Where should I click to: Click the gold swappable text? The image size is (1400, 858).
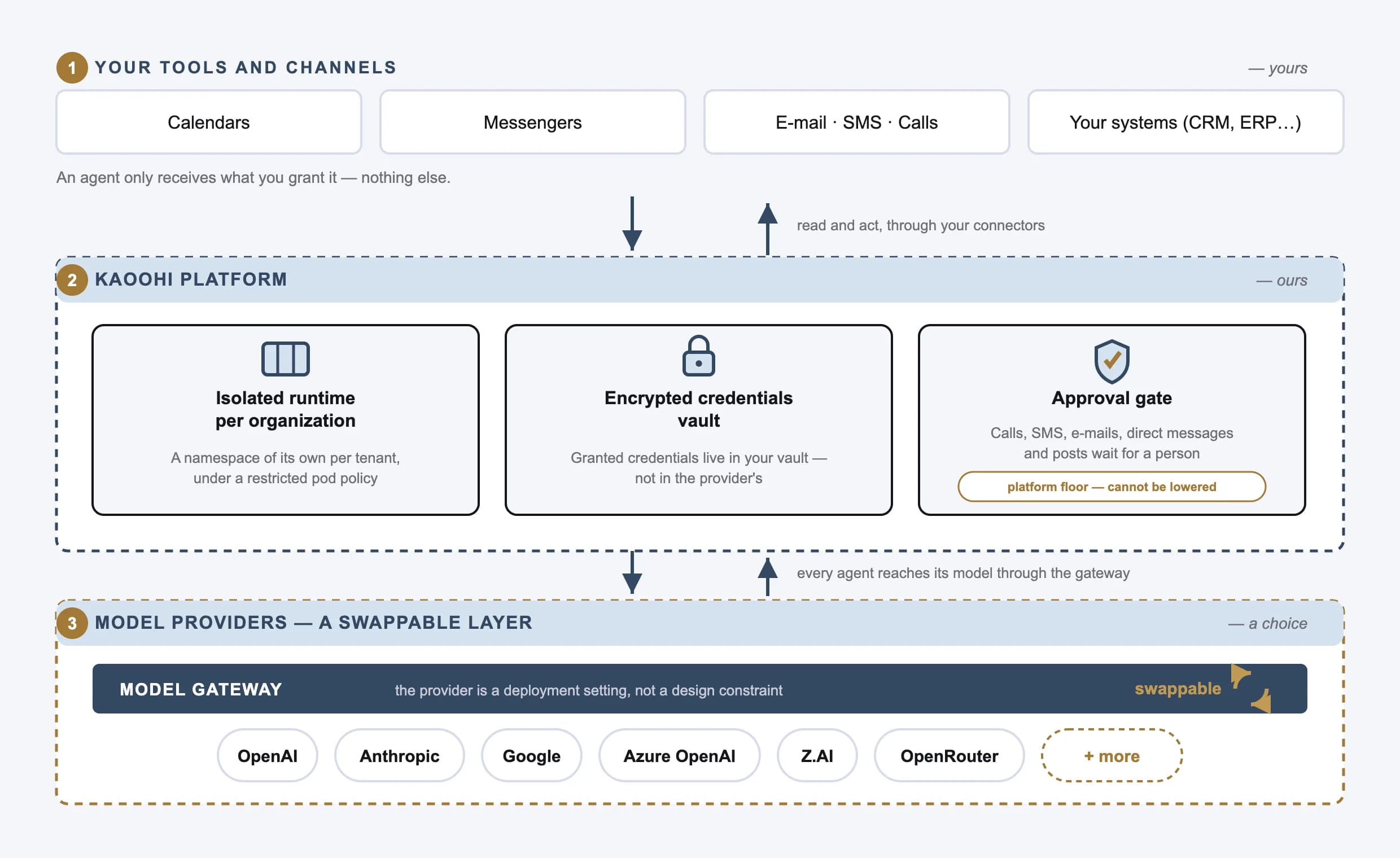(1177, 689)
